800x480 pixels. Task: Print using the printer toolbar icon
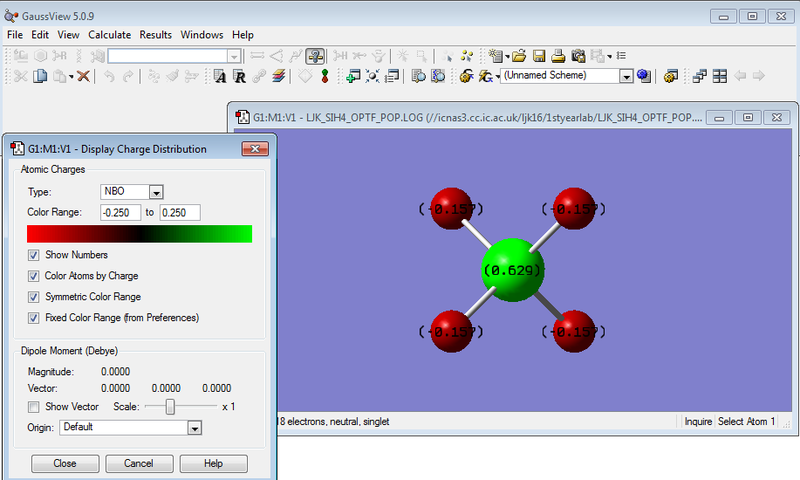pos(558,56)
